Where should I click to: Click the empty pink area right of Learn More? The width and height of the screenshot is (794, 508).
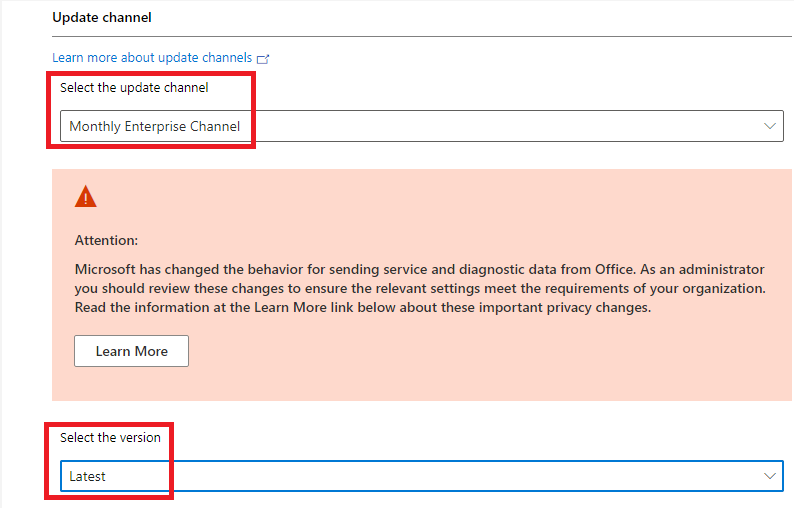(x=480, y=351)
